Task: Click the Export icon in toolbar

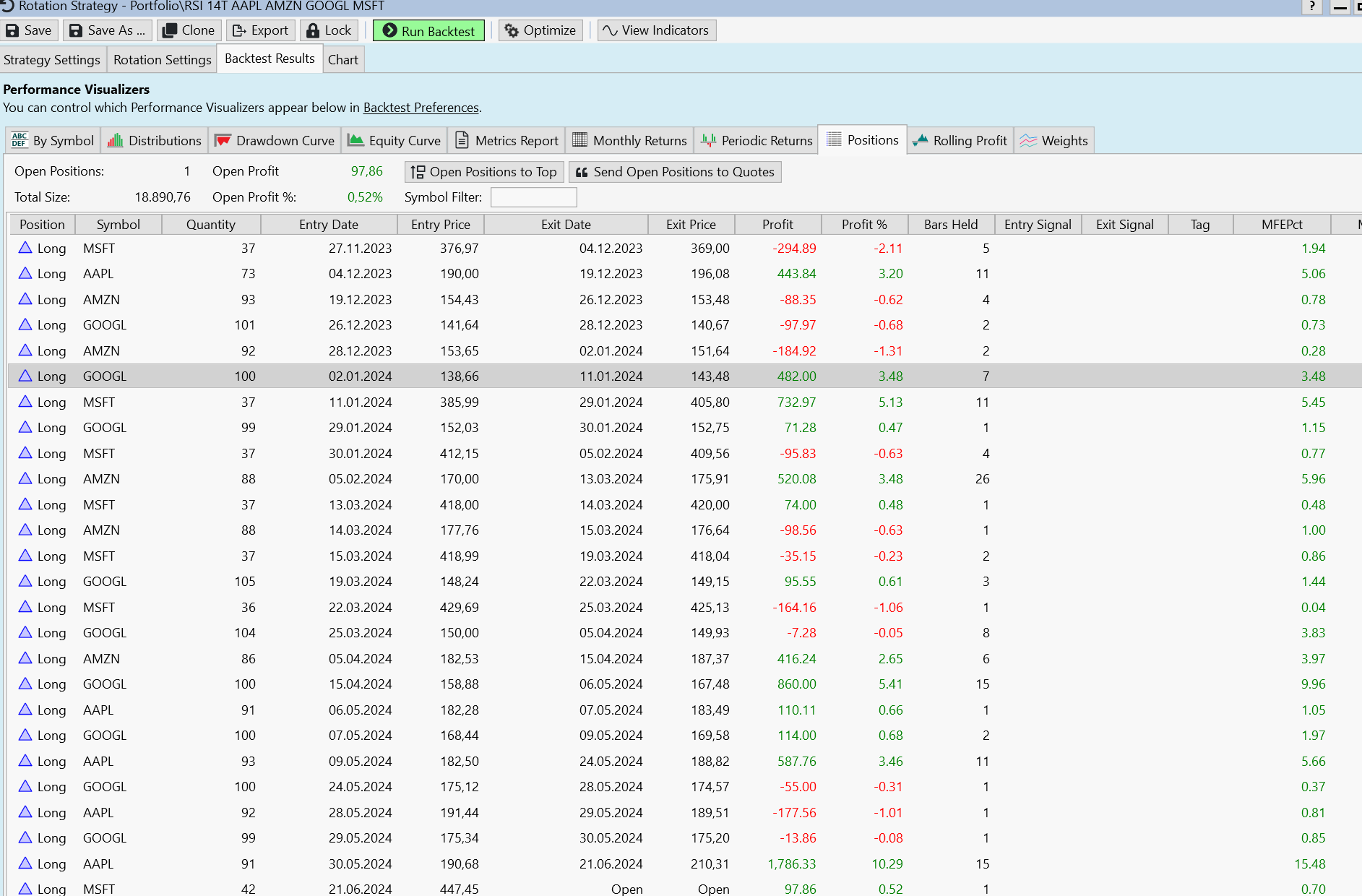Action: pyautogui.click(x=239, y=30)
